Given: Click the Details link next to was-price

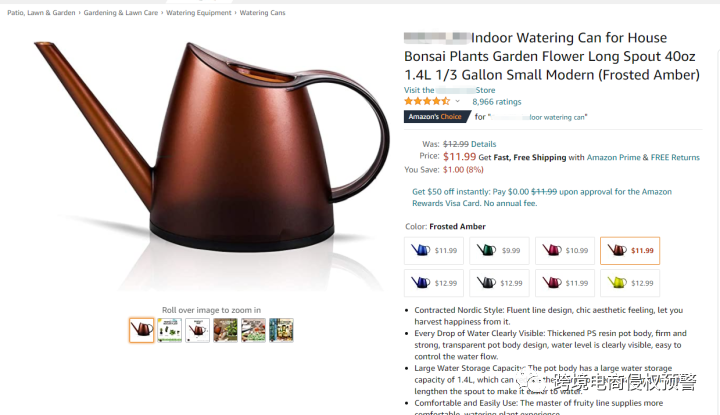Looking at the screenshot, I should pos(483,144).
